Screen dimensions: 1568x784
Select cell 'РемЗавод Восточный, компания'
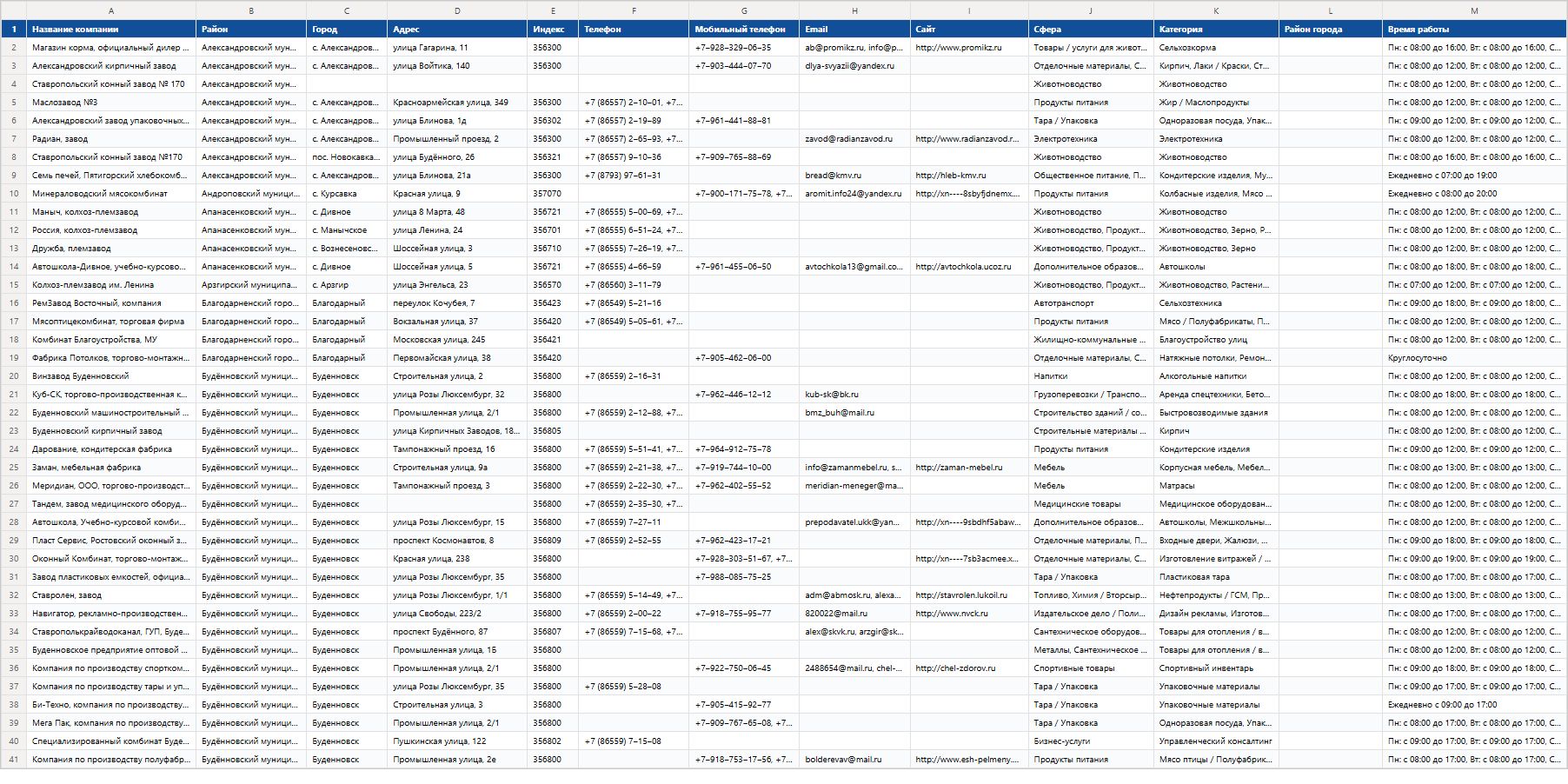tap(111, 303)
